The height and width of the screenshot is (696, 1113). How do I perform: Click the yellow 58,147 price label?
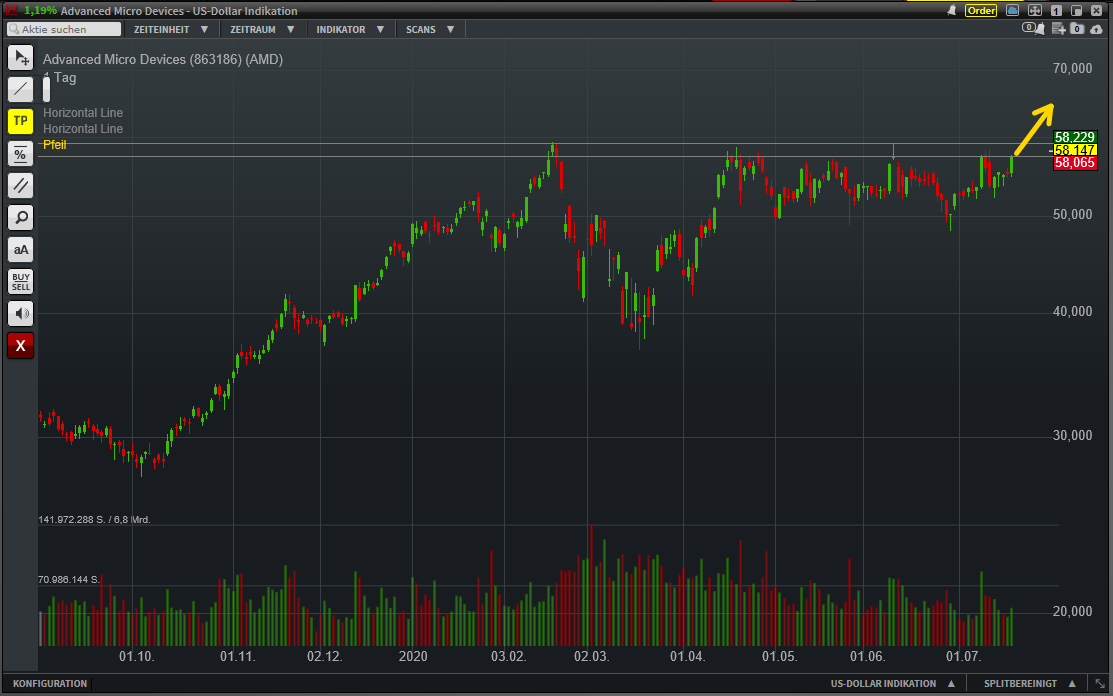pyautogui.click(x=1075, y=150)
